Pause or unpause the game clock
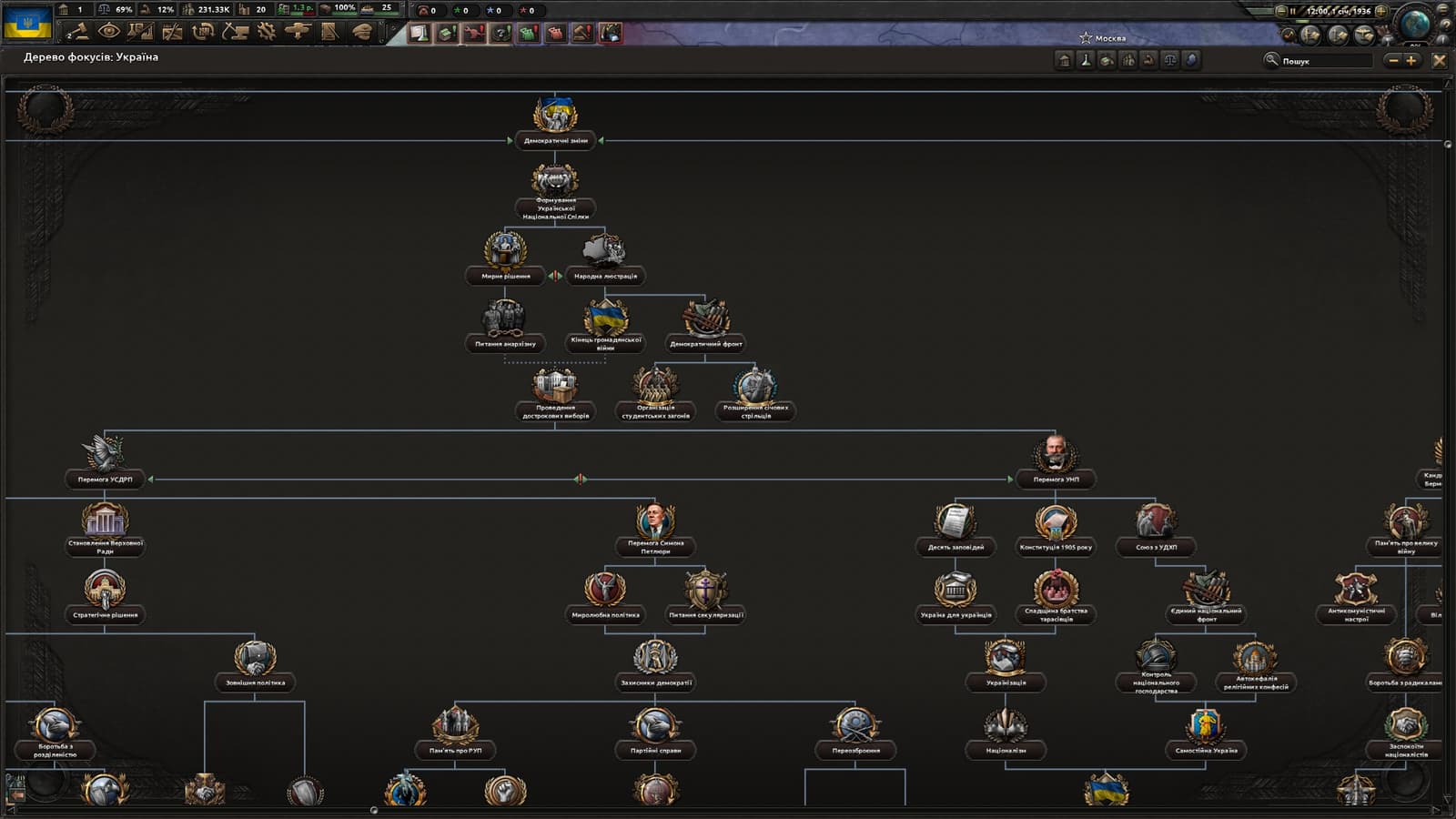 pos(1292,11)
